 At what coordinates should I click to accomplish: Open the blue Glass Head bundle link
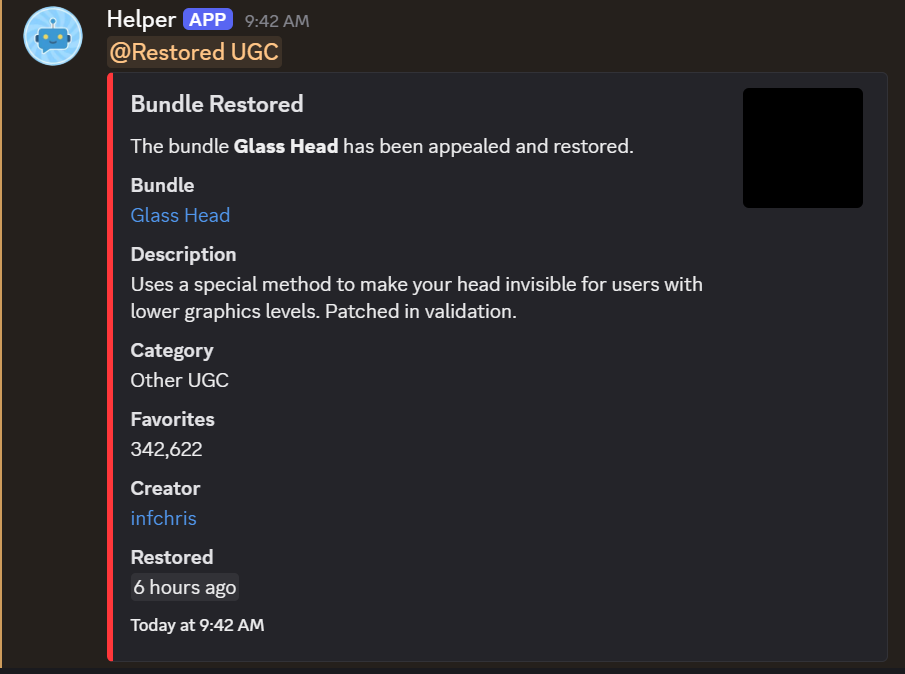coord(180,215)
